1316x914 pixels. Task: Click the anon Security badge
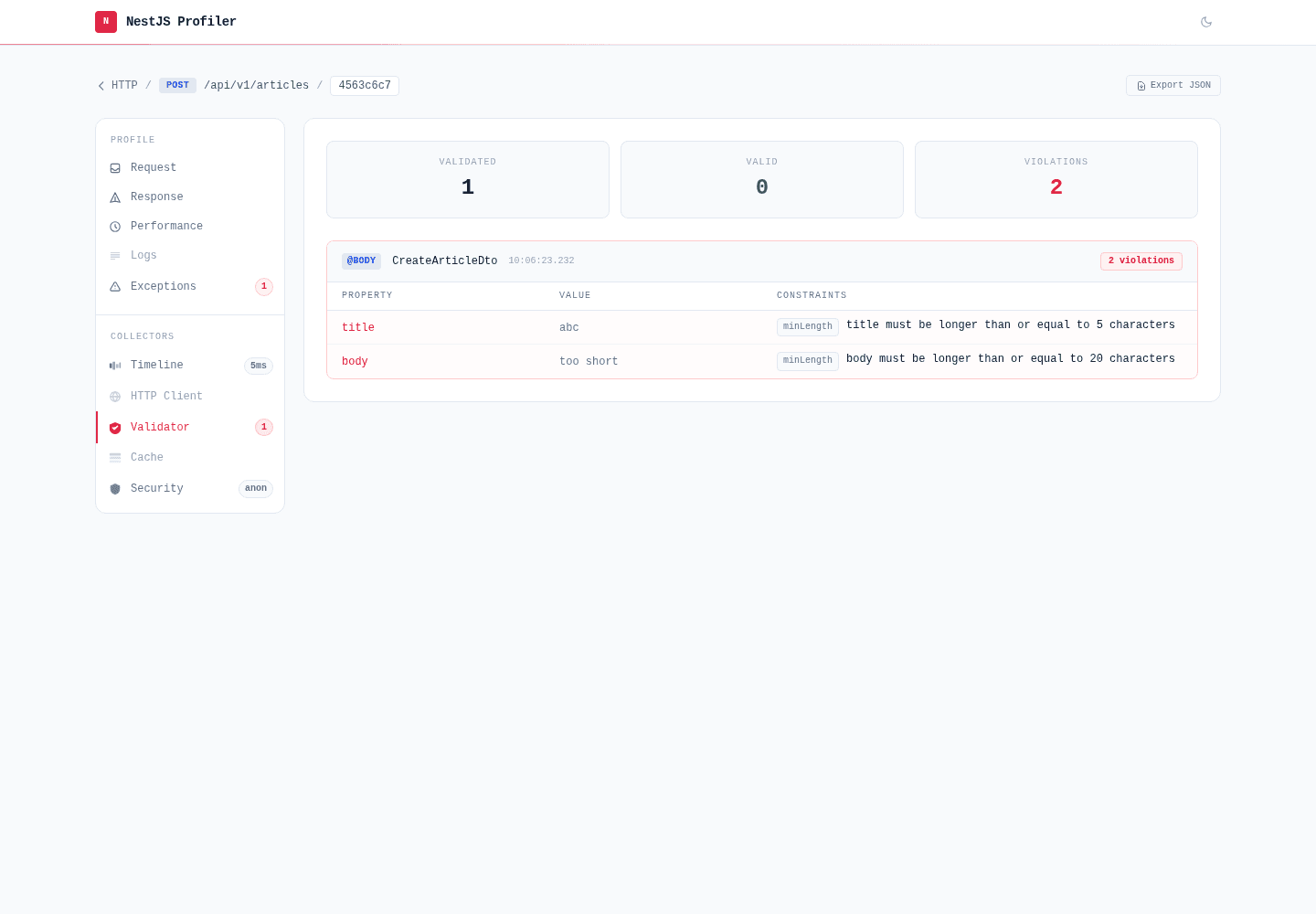click(x=256, y=489)
